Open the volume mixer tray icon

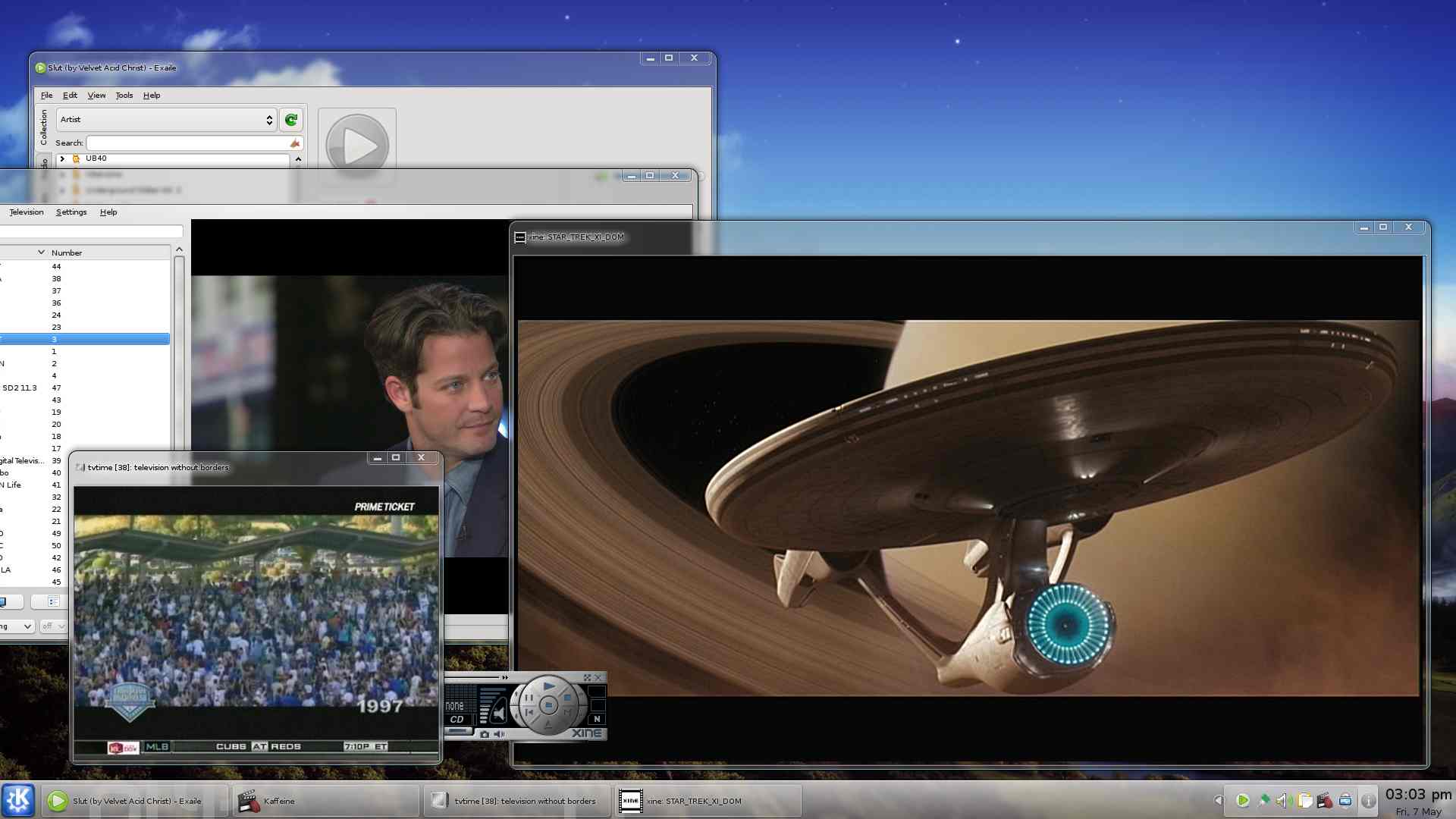(x=1283, y=800)
